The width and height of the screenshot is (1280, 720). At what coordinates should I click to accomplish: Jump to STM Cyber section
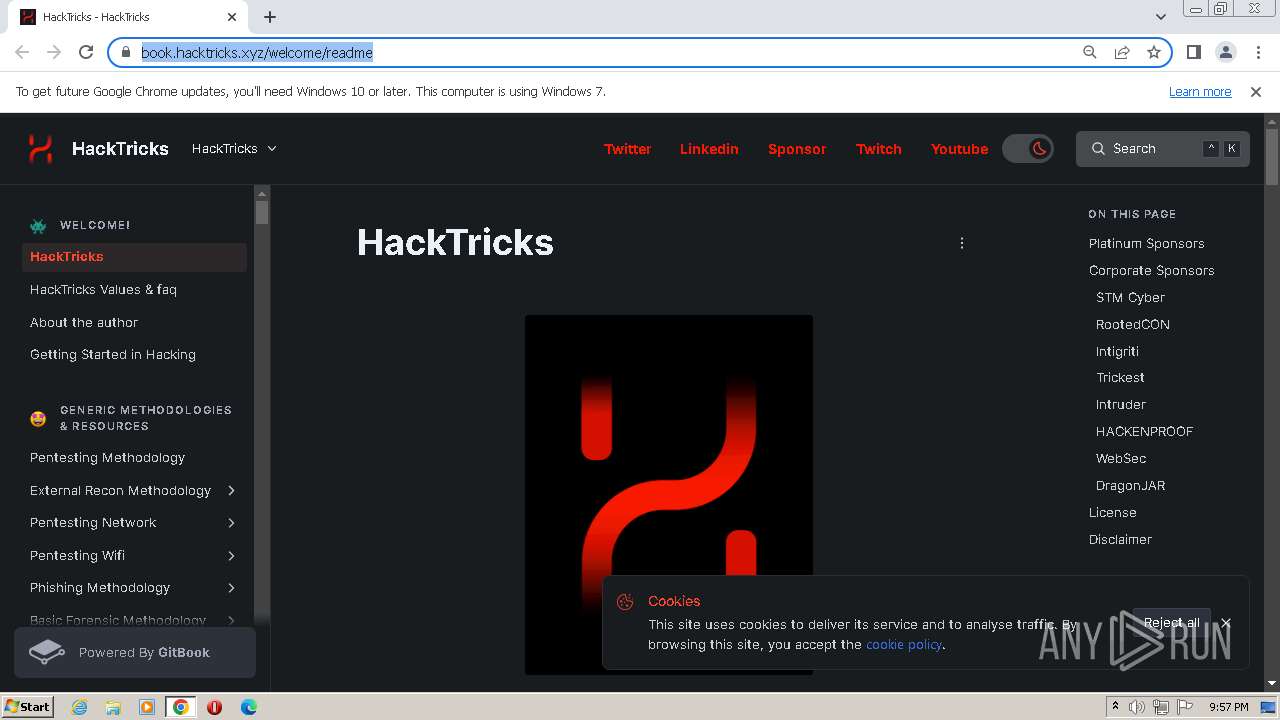pyautogui.click(x=1130, y=297)
